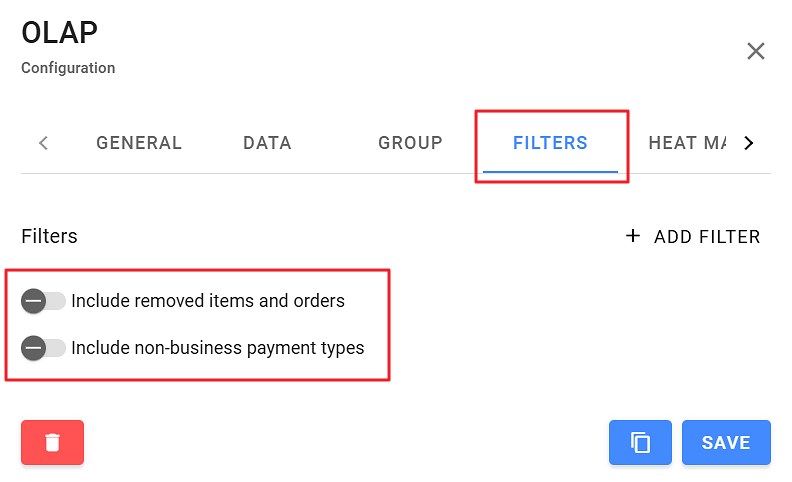Click the "Include removed items and orders" label
792x482 pixels.
pyautogui.click(x=208, y=300)
